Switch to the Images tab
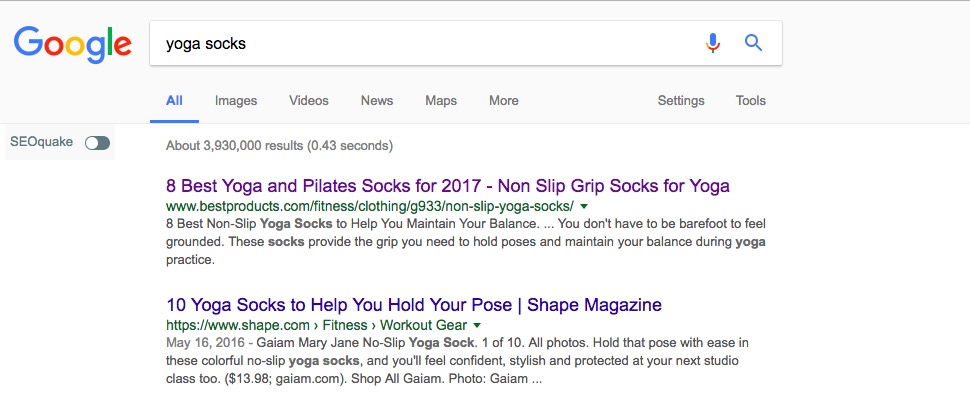 (236, 100)
